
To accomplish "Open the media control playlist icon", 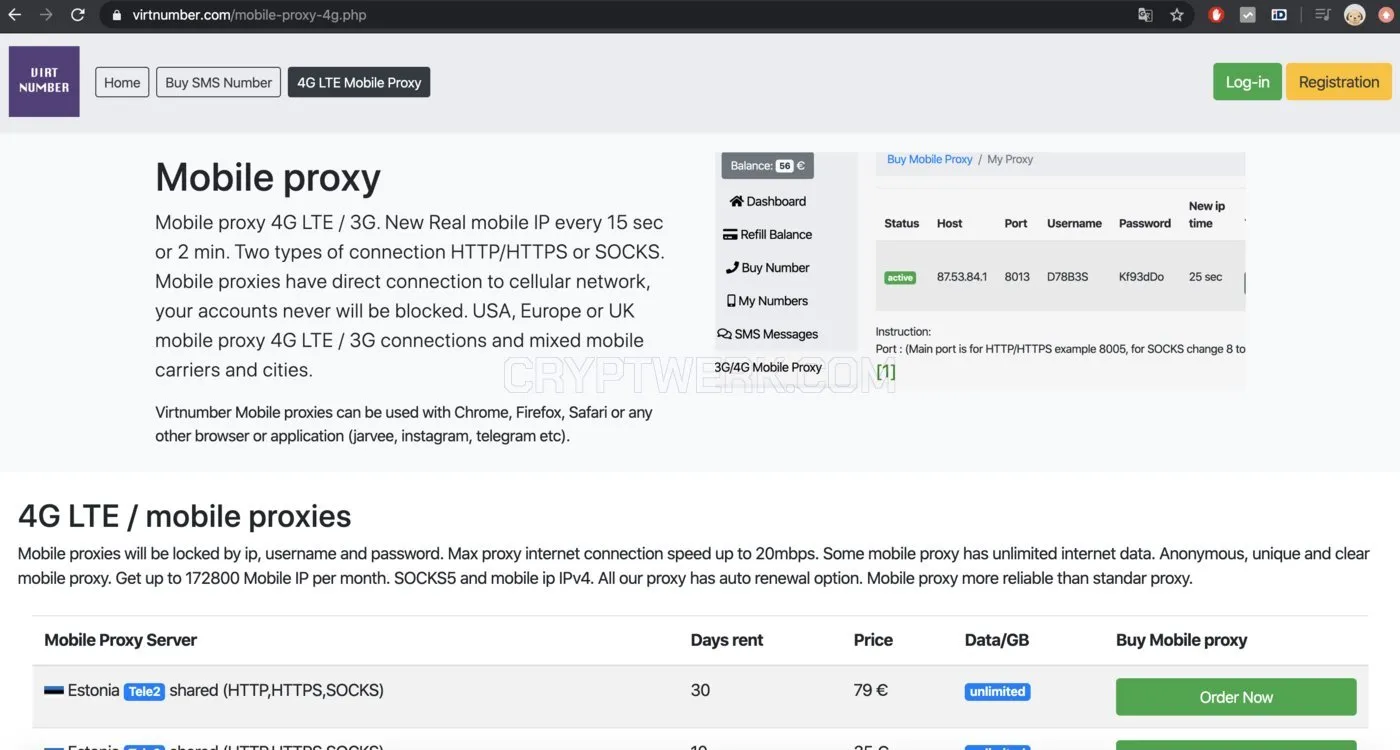I will click(x=1323, y=15).
